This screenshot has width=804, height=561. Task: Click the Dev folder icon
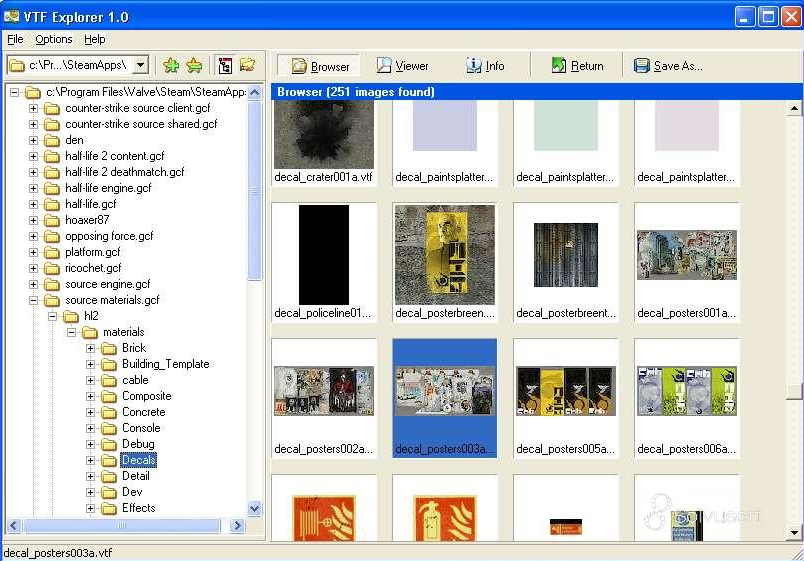click(x=109, y=492)
